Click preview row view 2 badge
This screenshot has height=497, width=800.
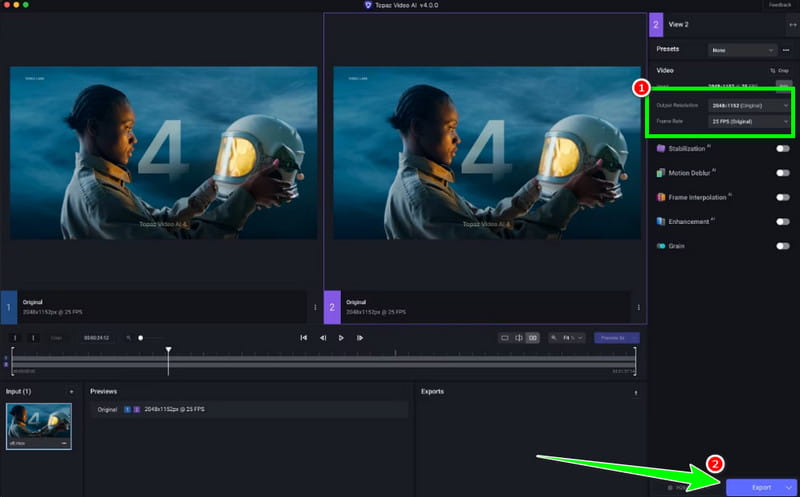[136, 409]
